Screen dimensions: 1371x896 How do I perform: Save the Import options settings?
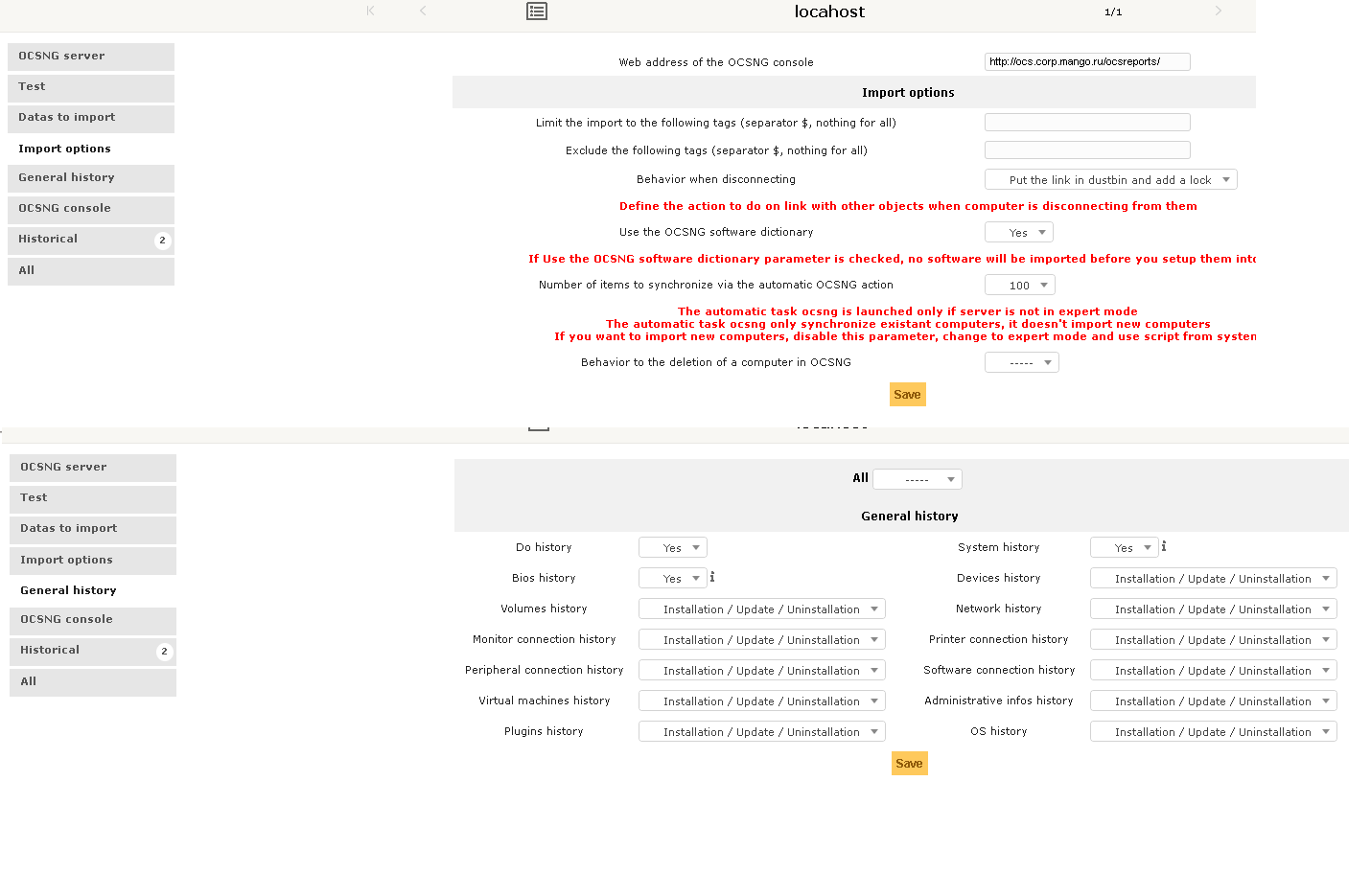click(907, 394)
